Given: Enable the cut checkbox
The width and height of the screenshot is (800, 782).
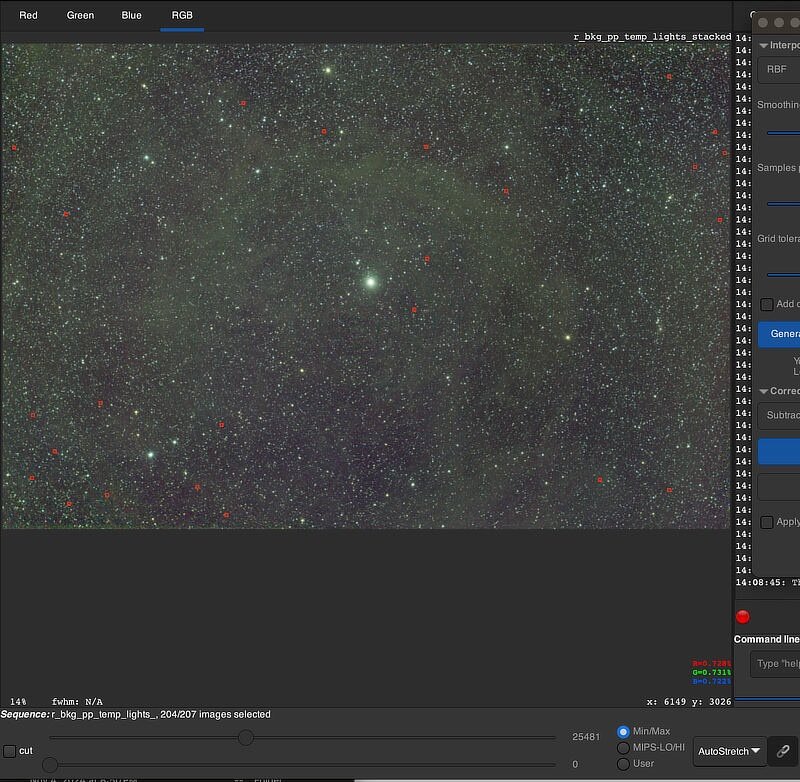Looking at the screenshot, I should coord(10,751).
